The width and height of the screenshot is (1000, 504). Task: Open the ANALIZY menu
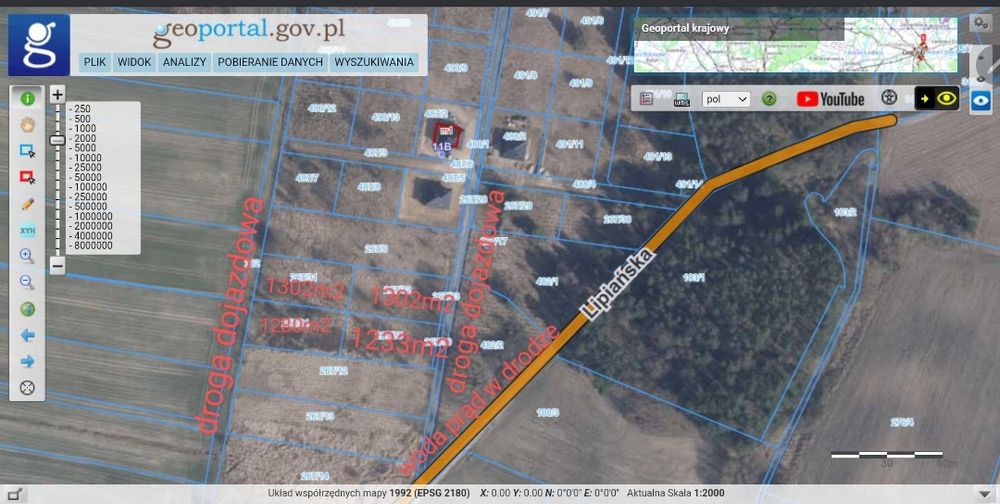click(184, 63)
